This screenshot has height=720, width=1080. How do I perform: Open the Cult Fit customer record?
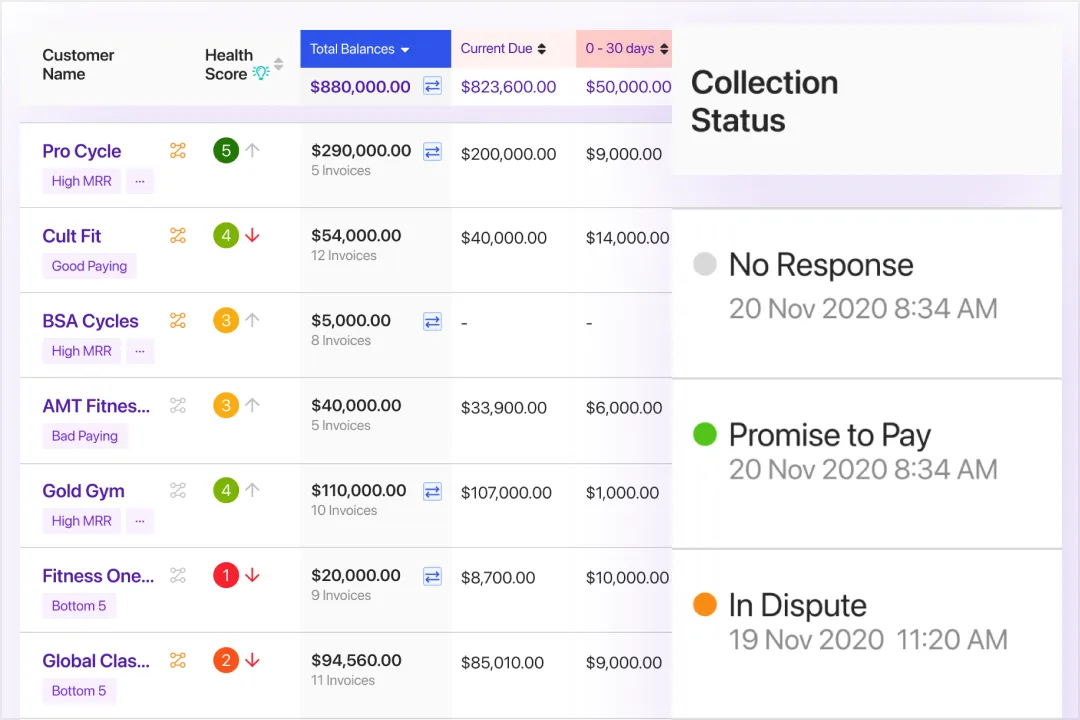tap(71, 236)
